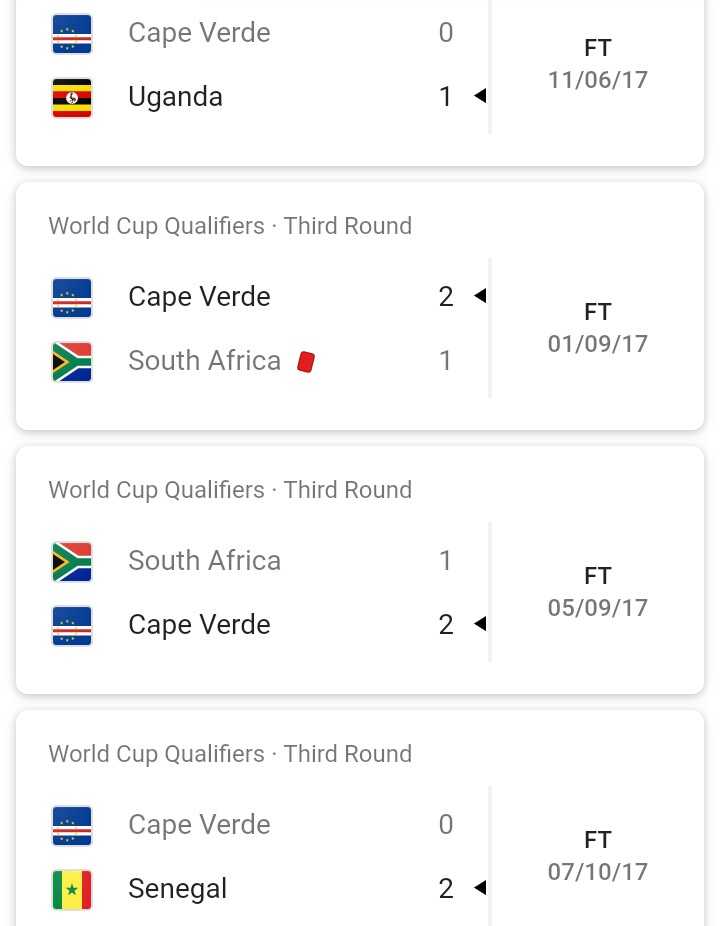This screenshot has height=926, width=720.
Task: Open the Senegal team name
Action: 178,889
